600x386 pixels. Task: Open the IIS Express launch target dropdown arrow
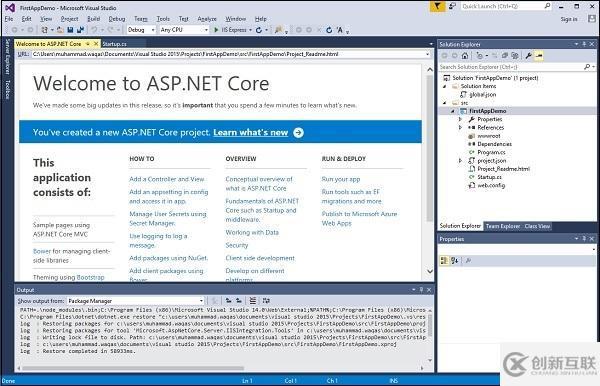[x=250, y=30]
